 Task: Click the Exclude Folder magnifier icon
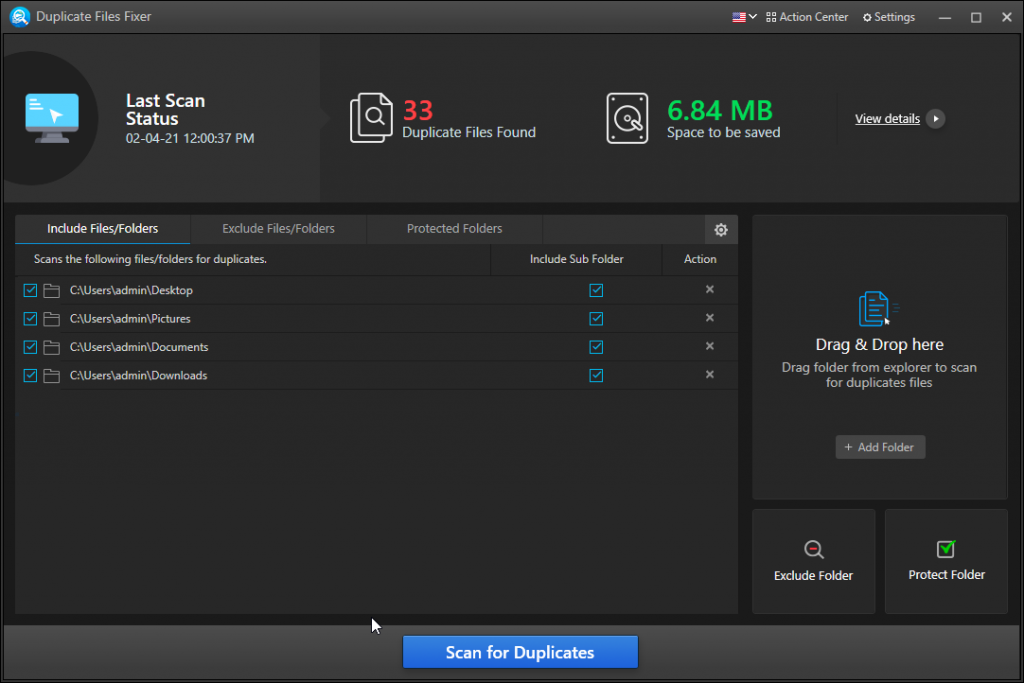tap(813, 548)
